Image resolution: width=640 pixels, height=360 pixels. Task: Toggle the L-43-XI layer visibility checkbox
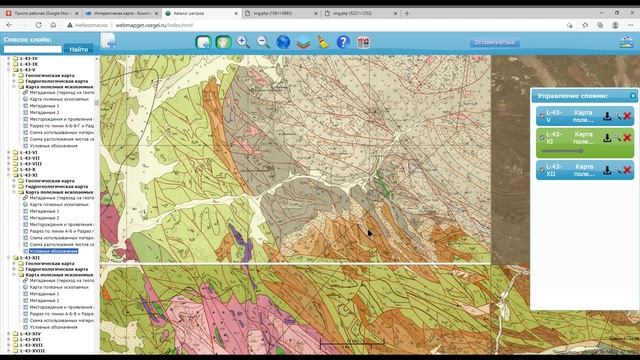pyautogui.click(x=542, y=138)
